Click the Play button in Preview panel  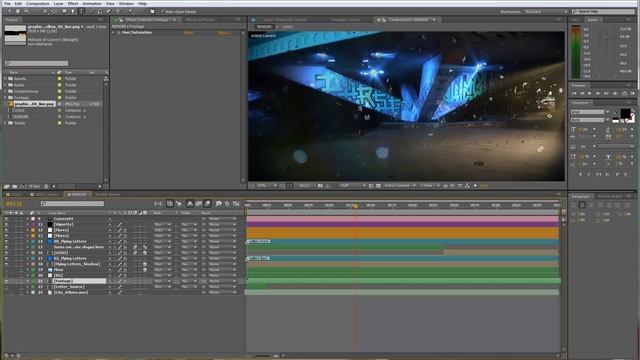coord(590,93)
